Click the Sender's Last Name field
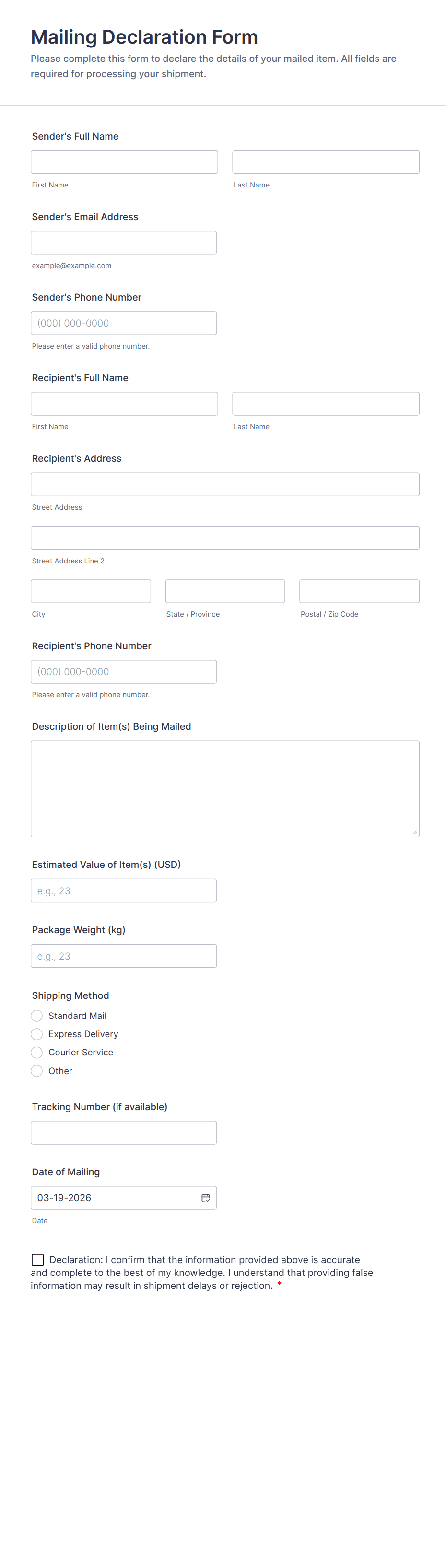Screen dimensions: 446x1568 click(x=326, y=161)
